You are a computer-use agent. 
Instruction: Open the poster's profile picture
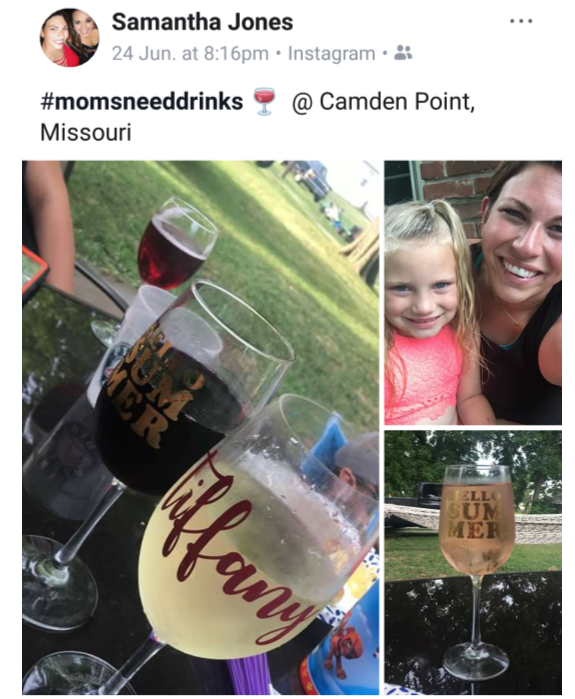pos(69,38)
